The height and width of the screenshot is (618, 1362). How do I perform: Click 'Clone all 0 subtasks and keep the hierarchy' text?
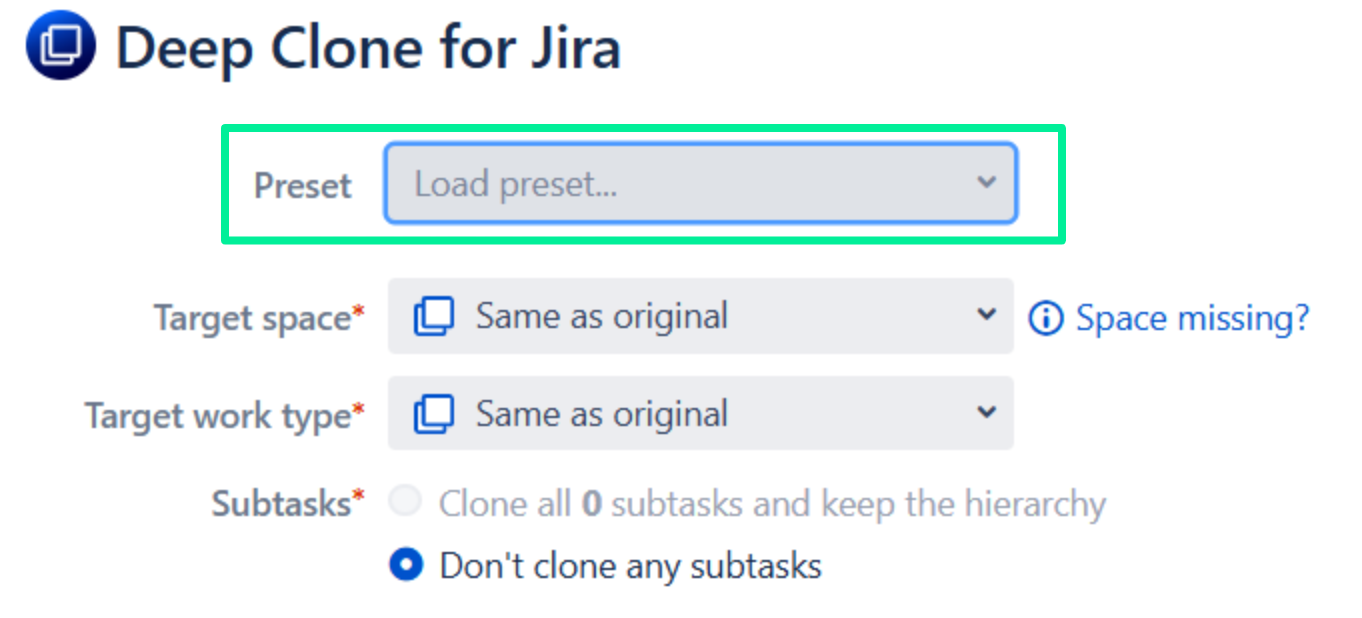pyautogui.click(x=772, y=503)
